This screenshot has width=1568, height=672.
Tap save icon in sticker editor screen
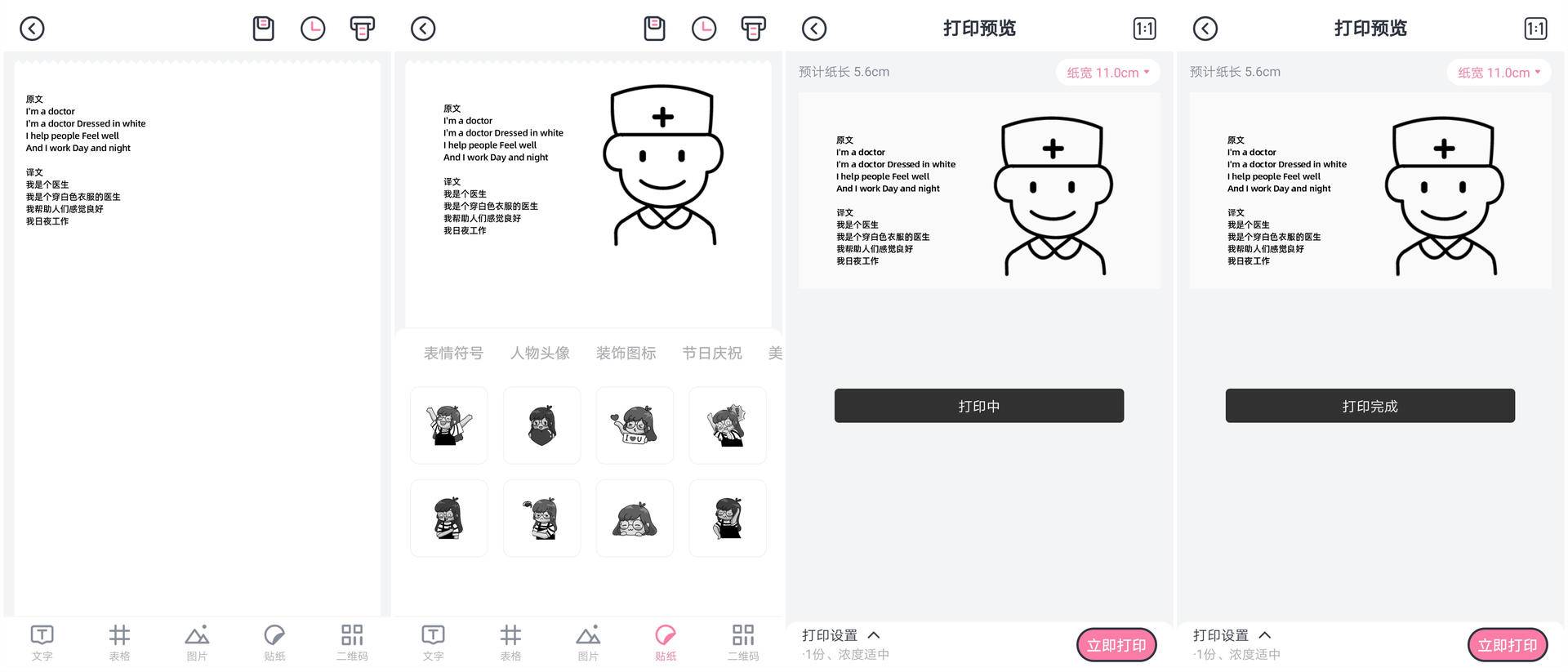654,29
